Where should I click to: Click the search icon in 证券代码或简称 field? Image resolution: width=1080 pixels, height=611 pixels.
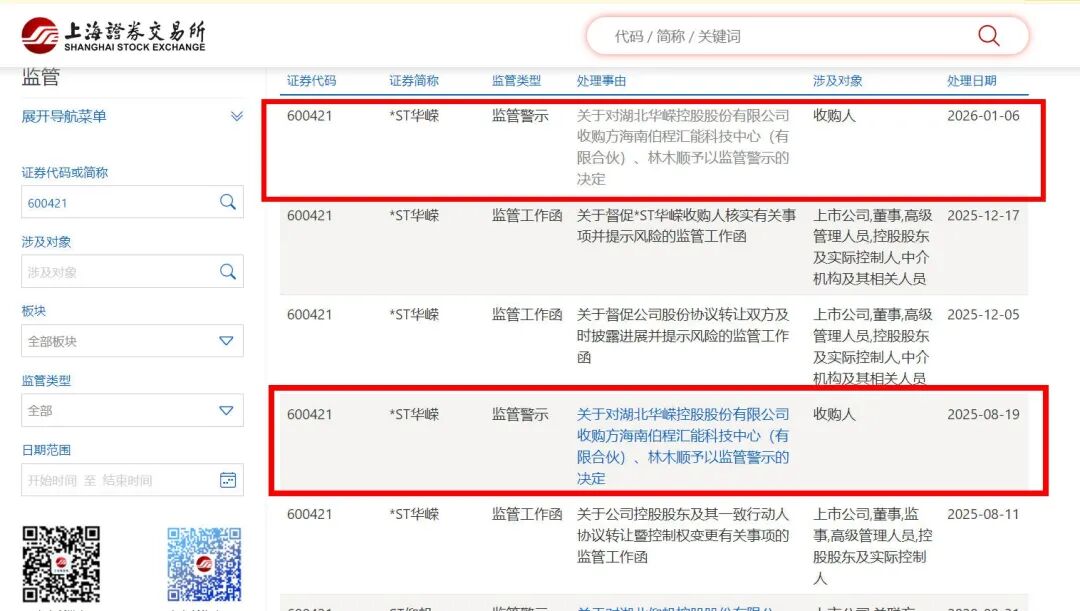[x=227, y=202]
